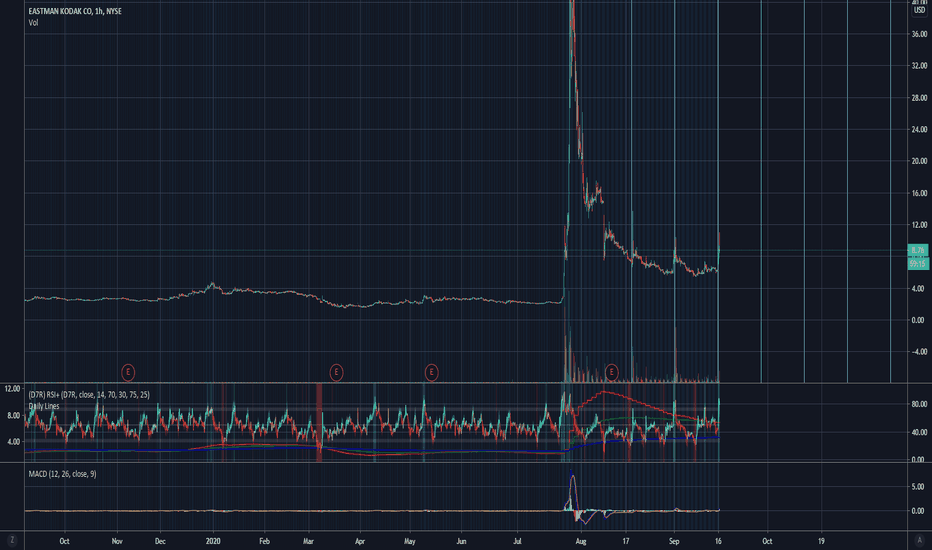This screenshot has height=550, width=932.
Task: Click the current price label 8.78
Action: (918, 250)
